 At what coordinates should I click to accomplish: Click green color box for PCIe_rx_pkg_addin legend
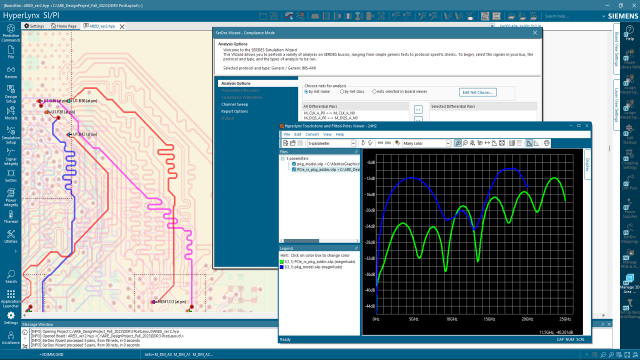282,262
